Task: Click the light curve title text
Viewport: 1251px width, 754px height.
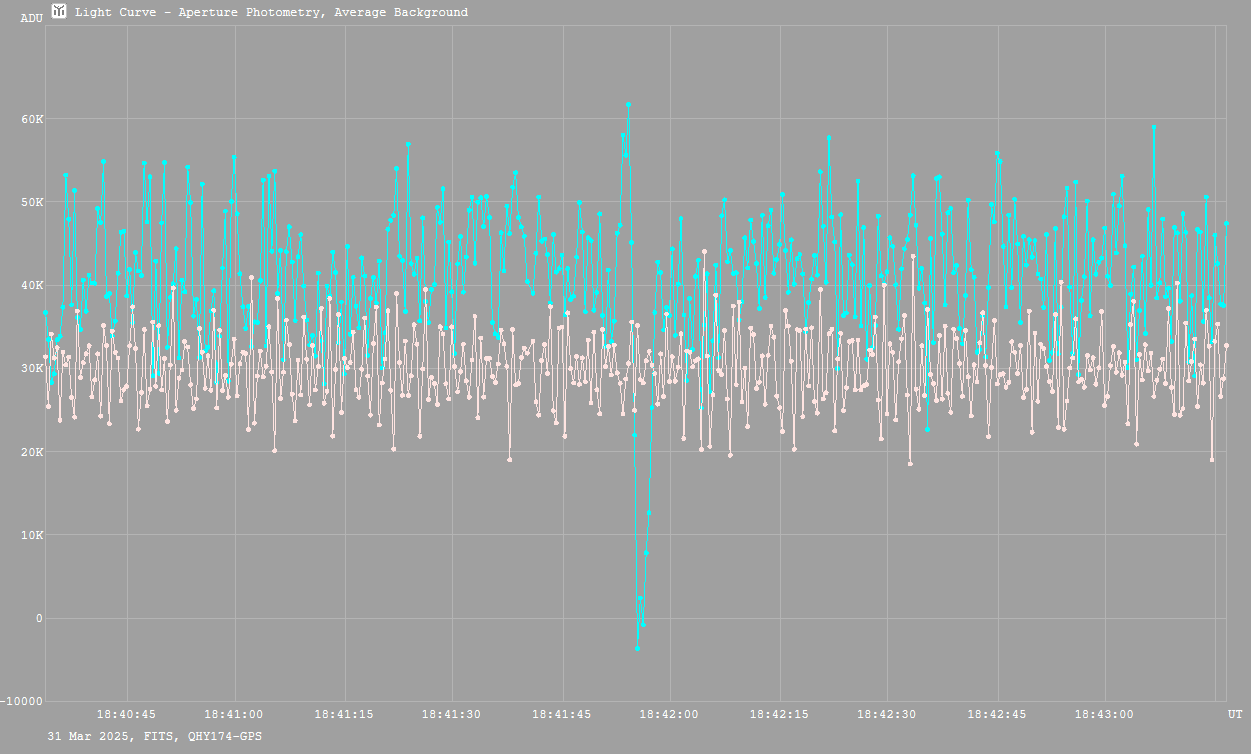Action: click(271, 13)
